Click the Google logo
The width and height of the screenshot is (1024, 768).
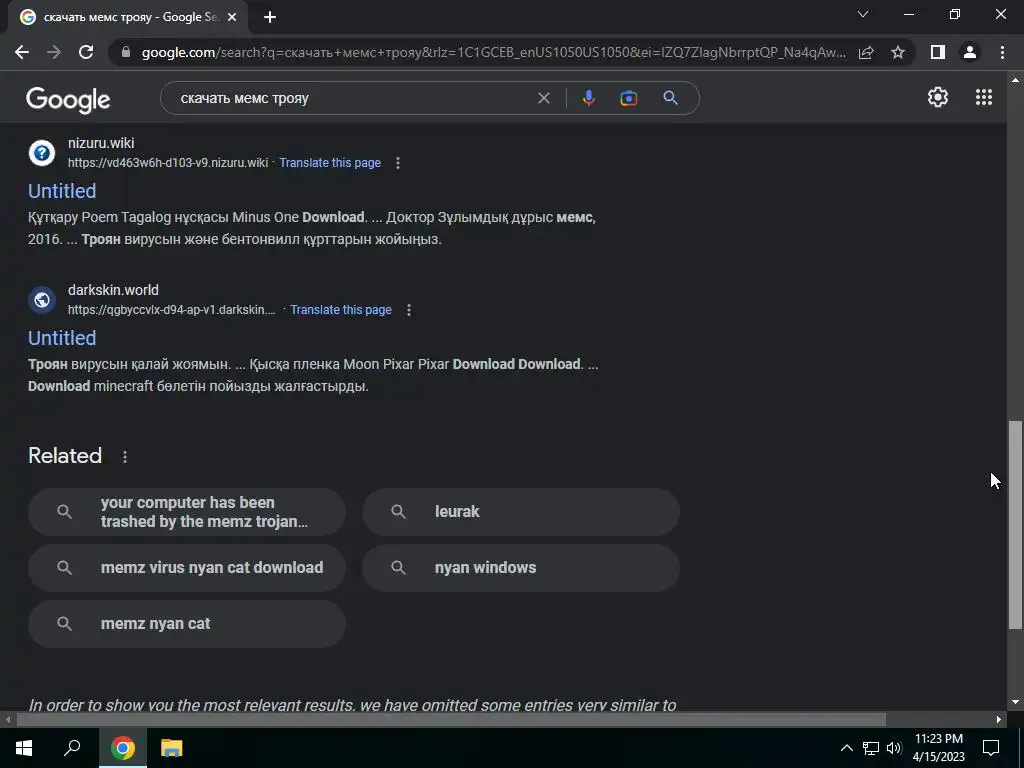[68, 99]
